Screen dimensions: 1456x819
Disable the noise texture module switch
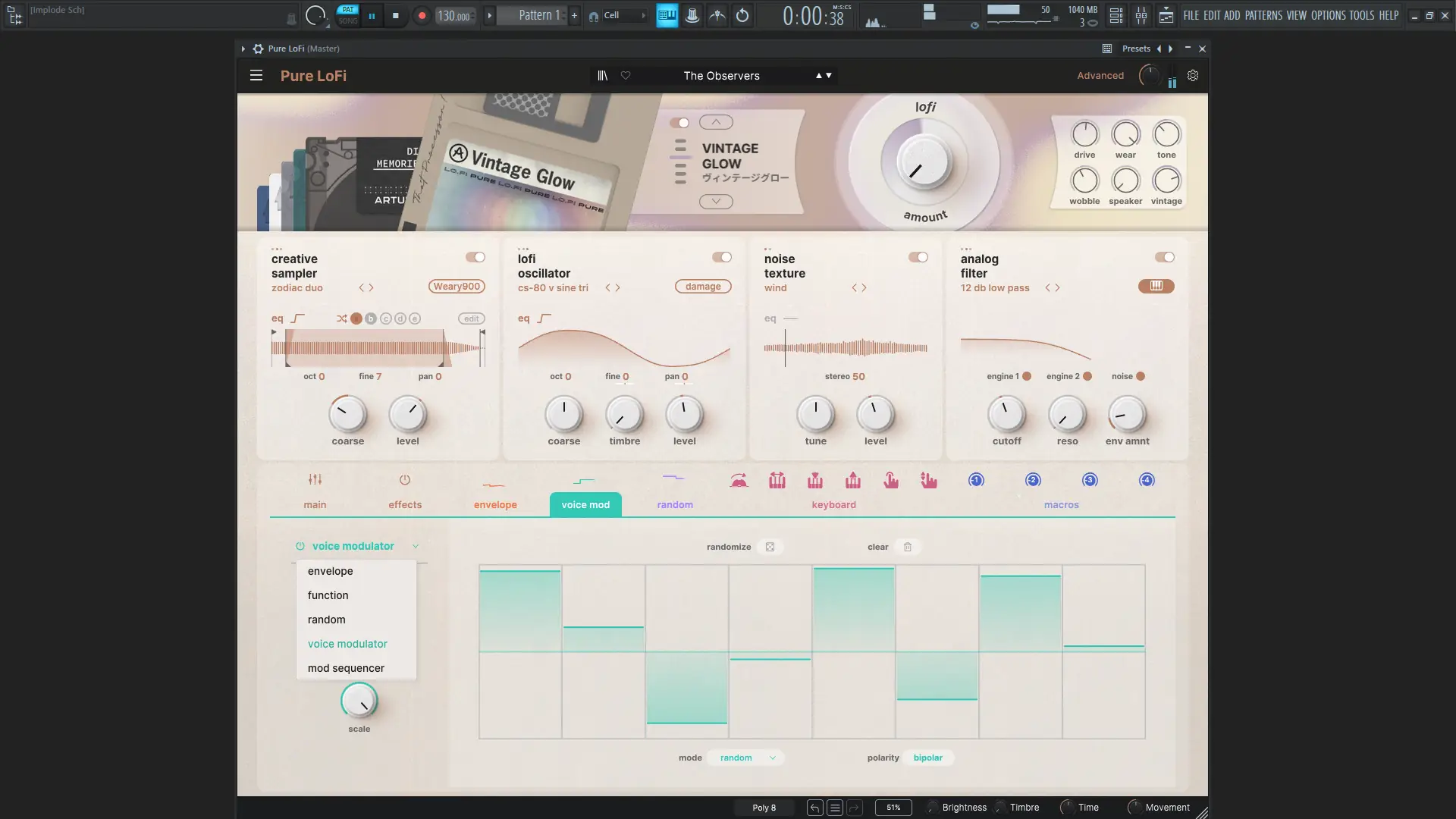(x=918, y=257)
